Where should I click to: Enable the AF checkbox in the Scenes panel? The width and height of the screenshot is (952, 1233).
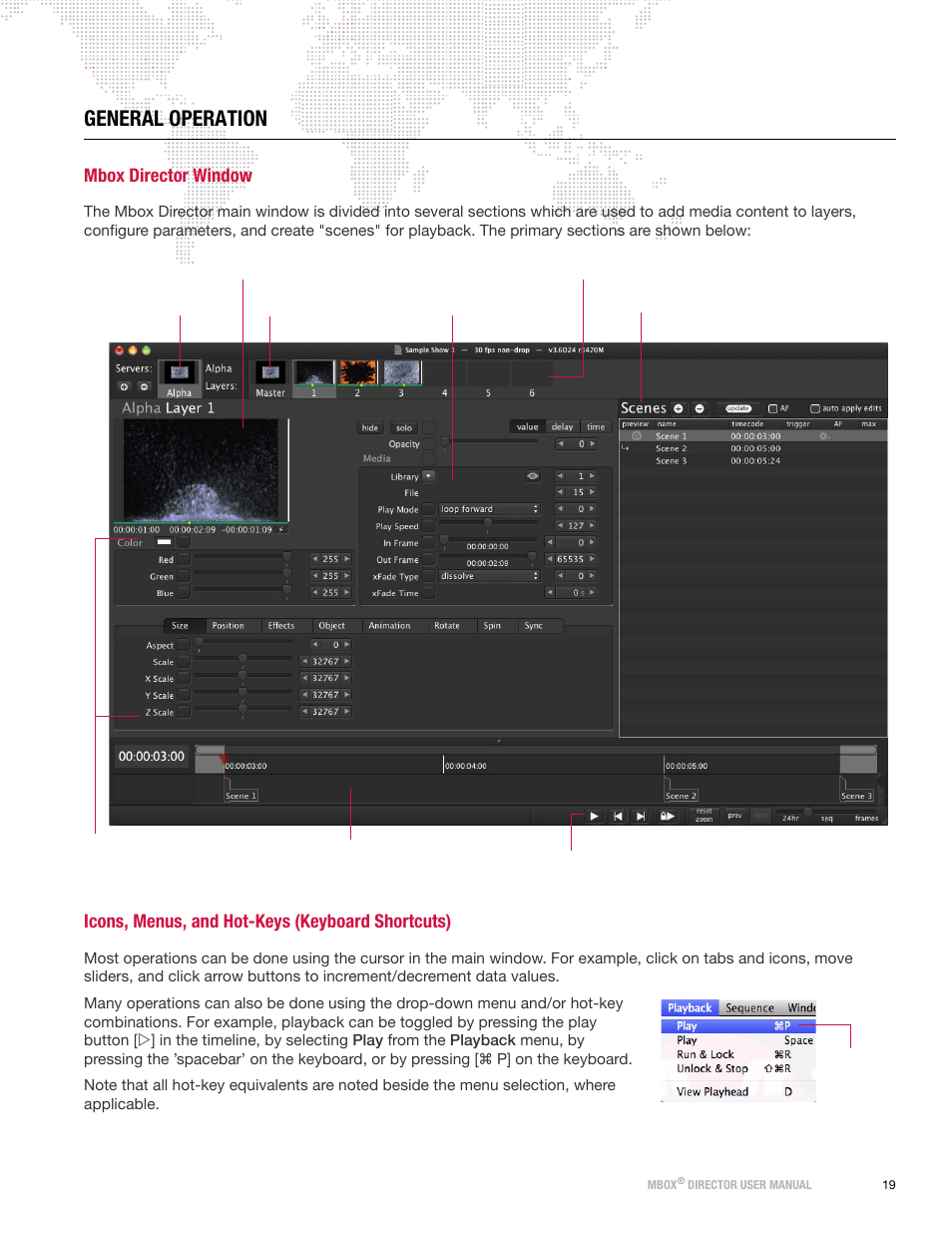[x=772, y=408]
